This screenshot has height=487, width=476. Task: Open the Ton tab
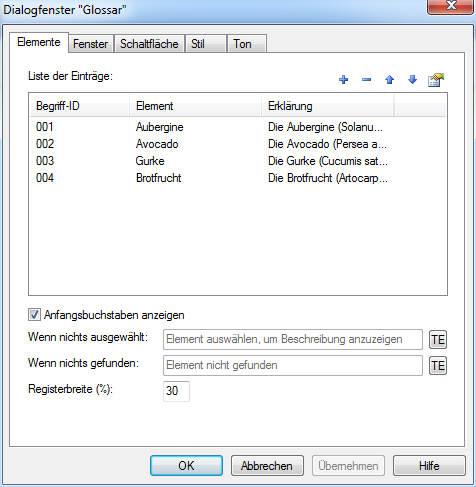(247, 44)
